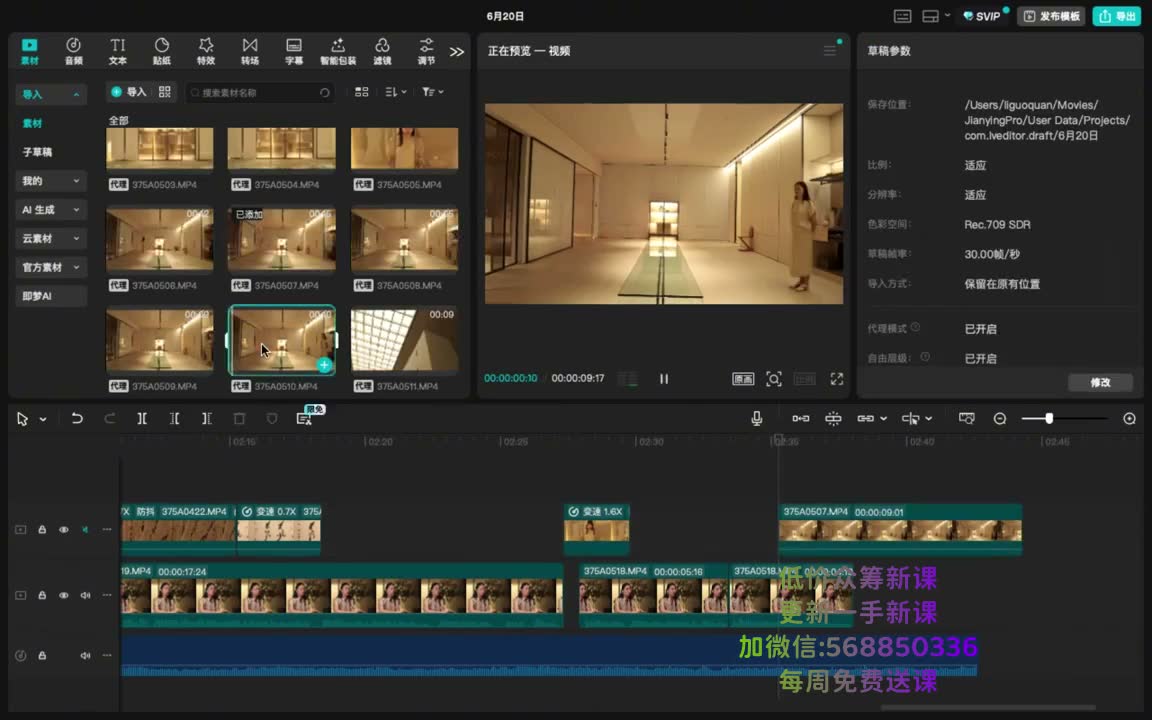Click the 修改 modify button
The image size is (1152, 720).
click(1100, 382)
